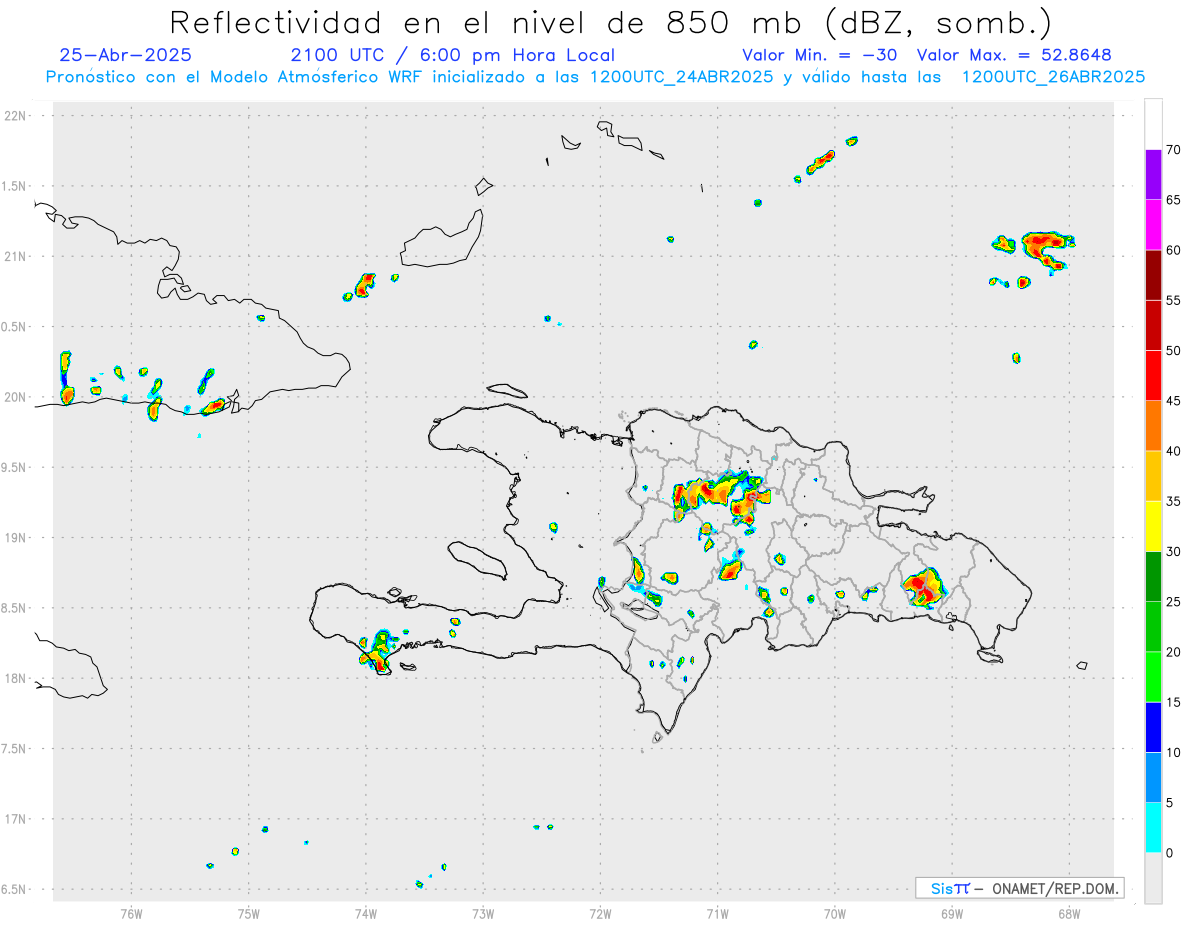Click the colorbar value '10'

click(1174, 753)
